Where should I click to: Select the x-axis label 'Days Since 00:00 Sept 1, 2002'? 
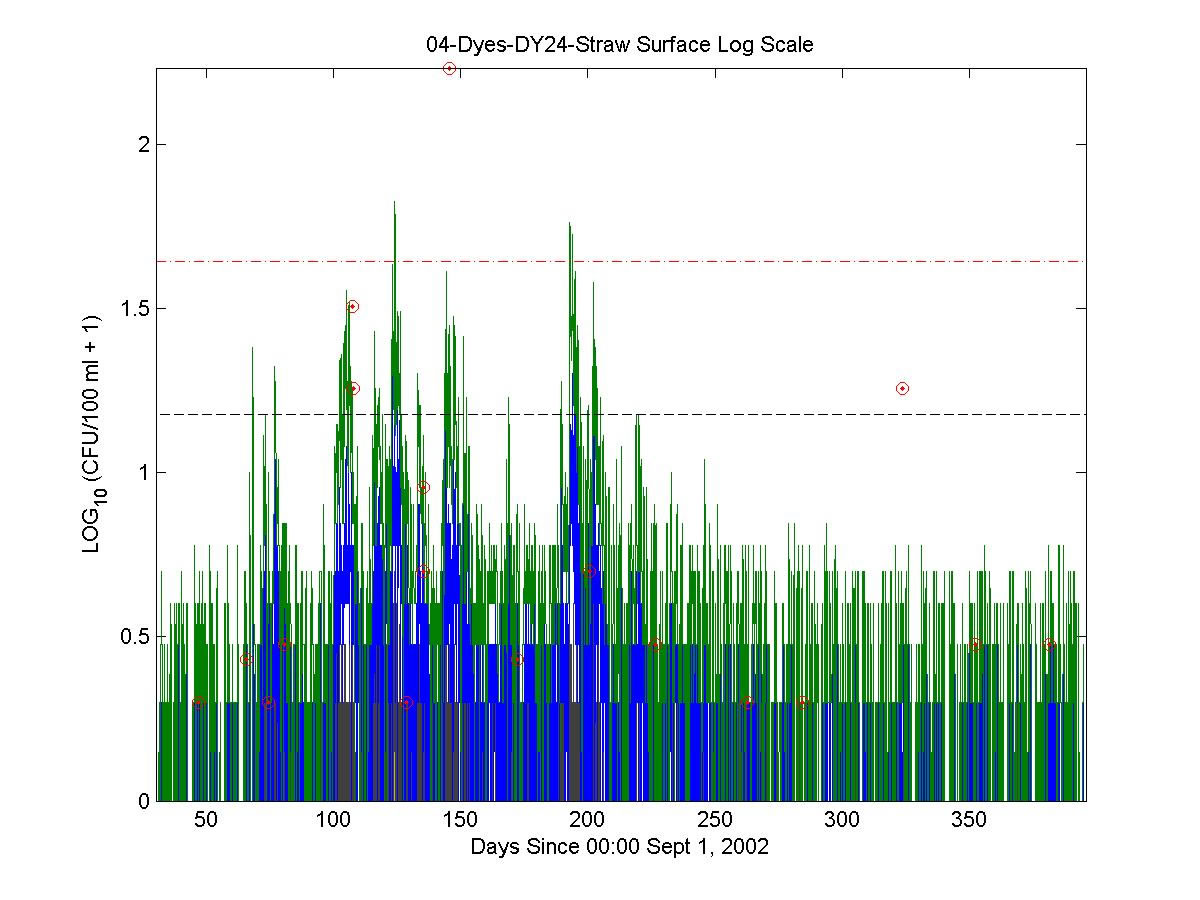pyautogui.click(x=619, y=847)
